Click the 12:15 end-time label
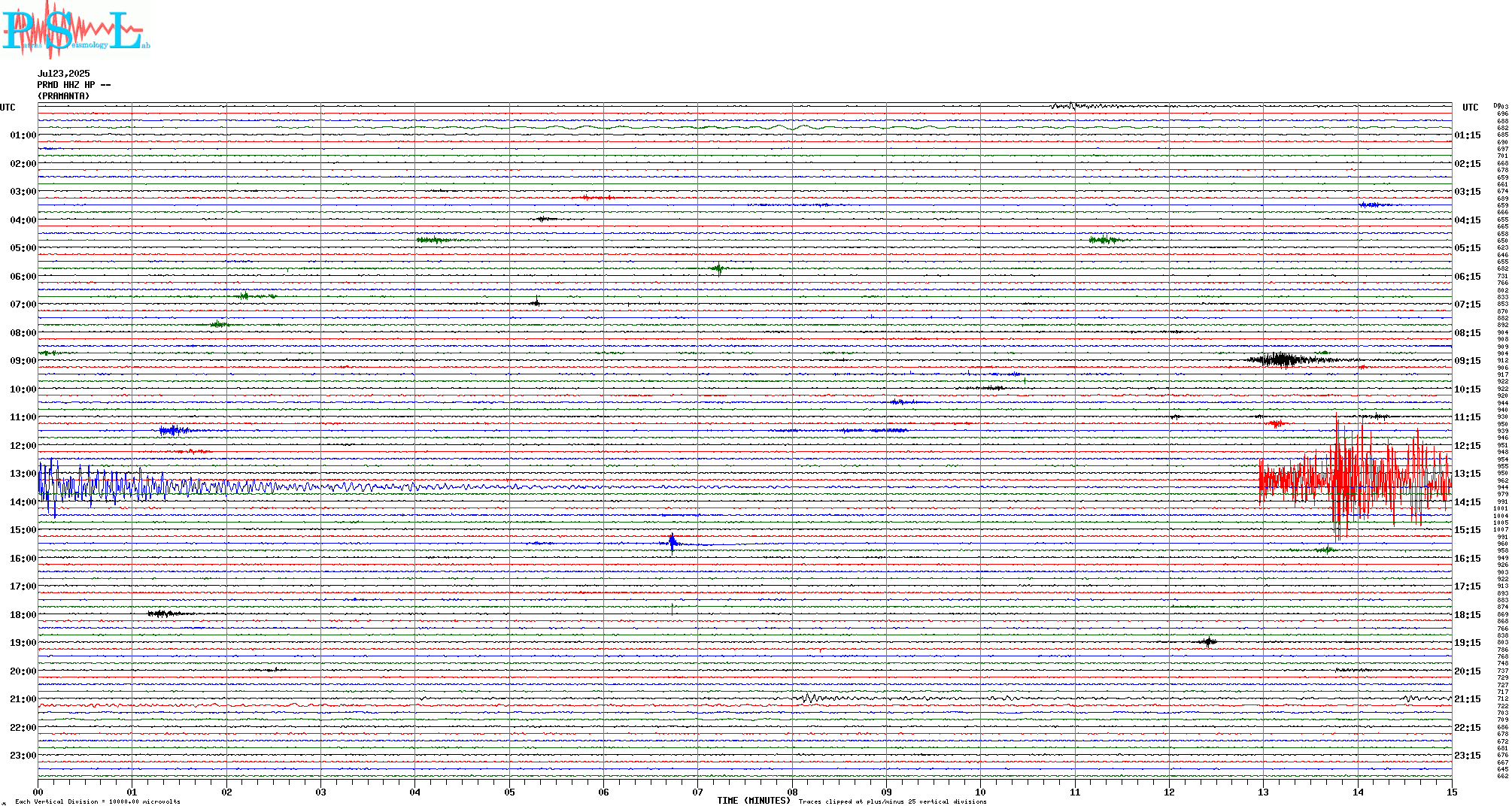 (x=1468, y=446)
